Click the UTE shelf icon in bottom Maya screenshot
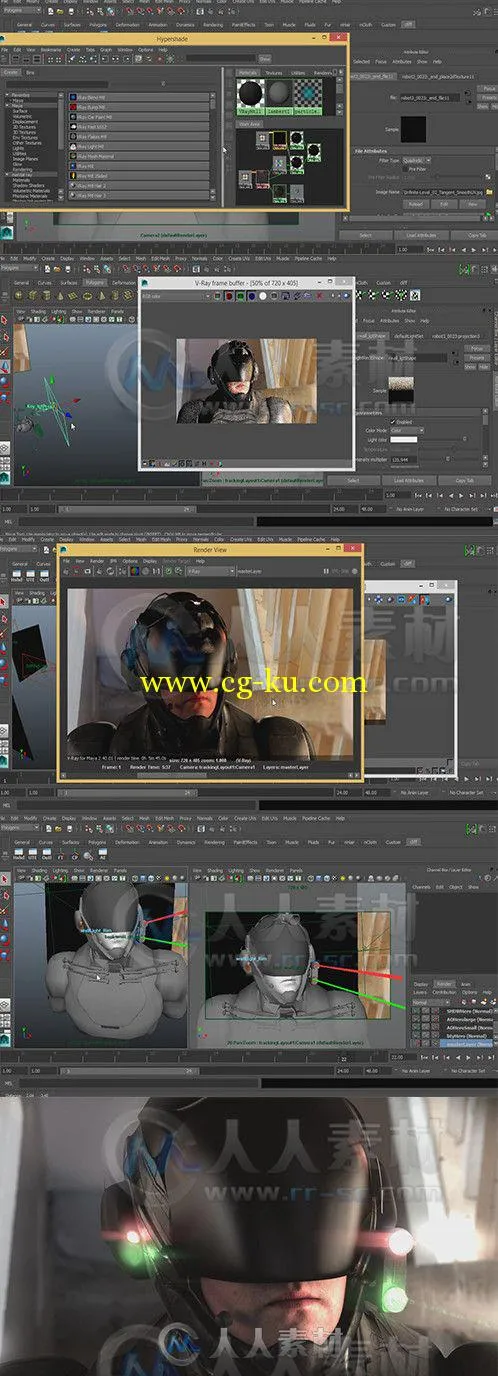Viewport: 498px width, 1376px height. 32,853
